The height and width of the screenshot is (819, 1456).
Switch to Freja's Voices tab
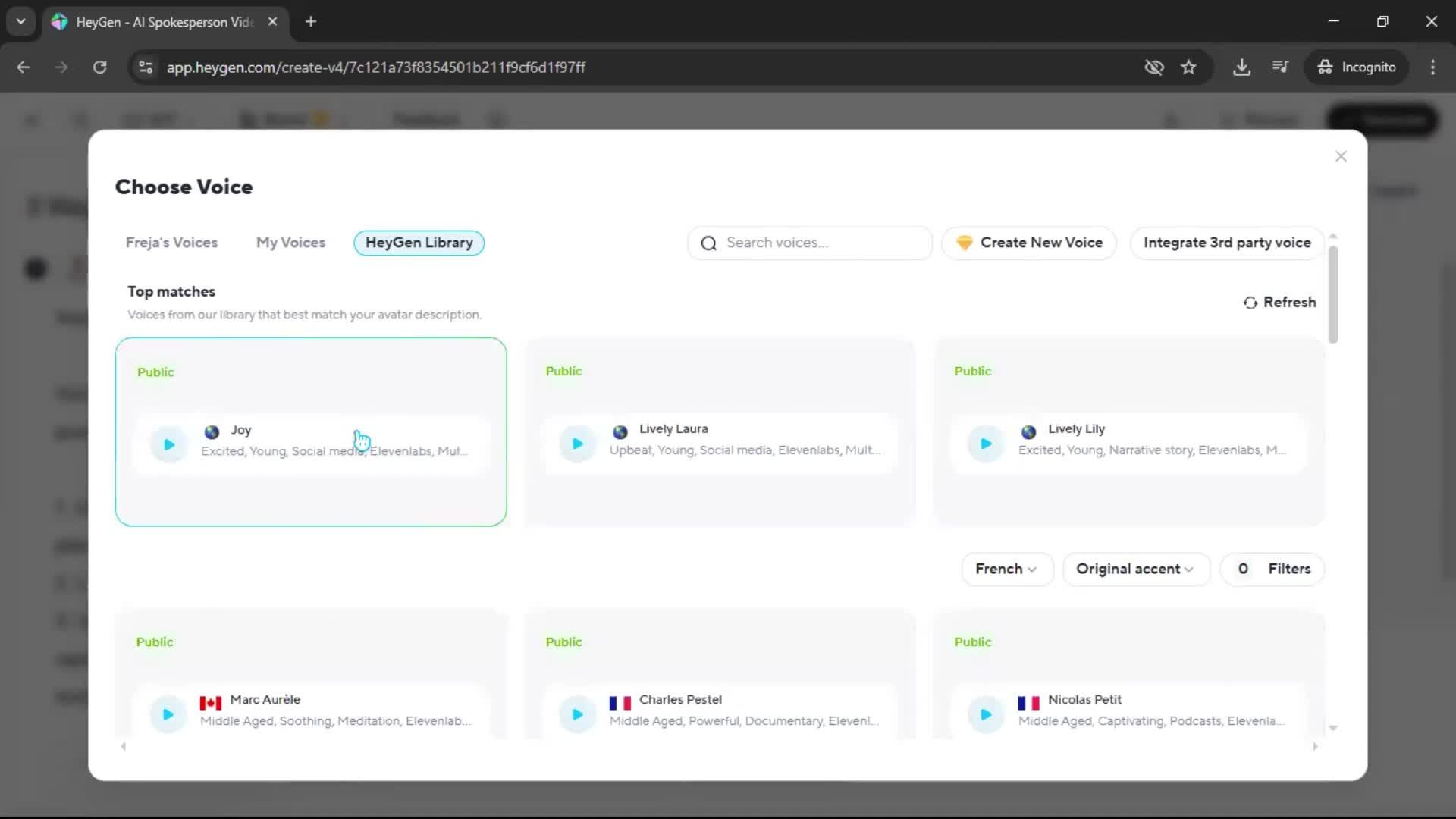pos(171,243)
